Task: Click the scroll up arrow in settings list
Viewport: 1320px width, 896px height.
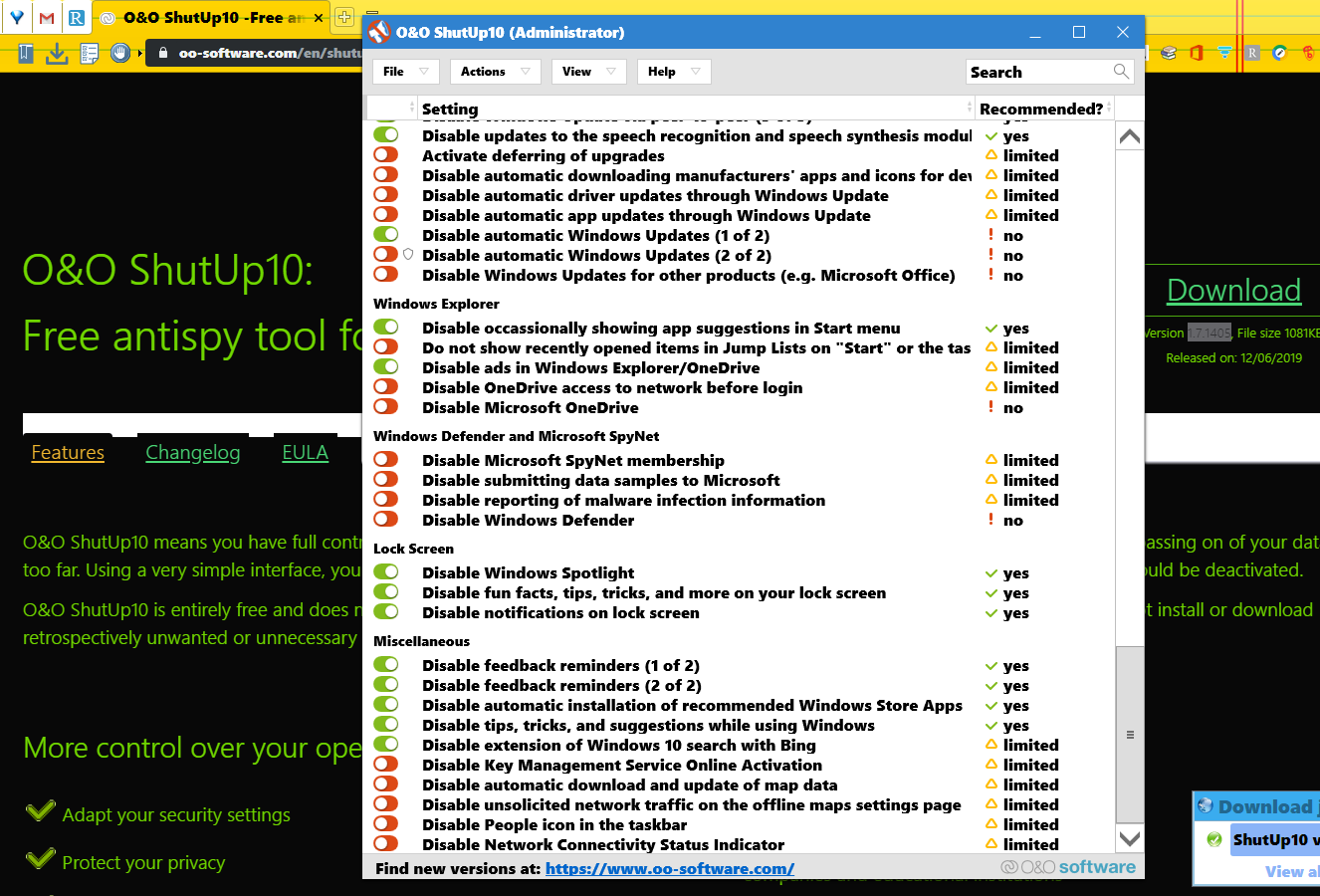Action: pos(1130,136)
